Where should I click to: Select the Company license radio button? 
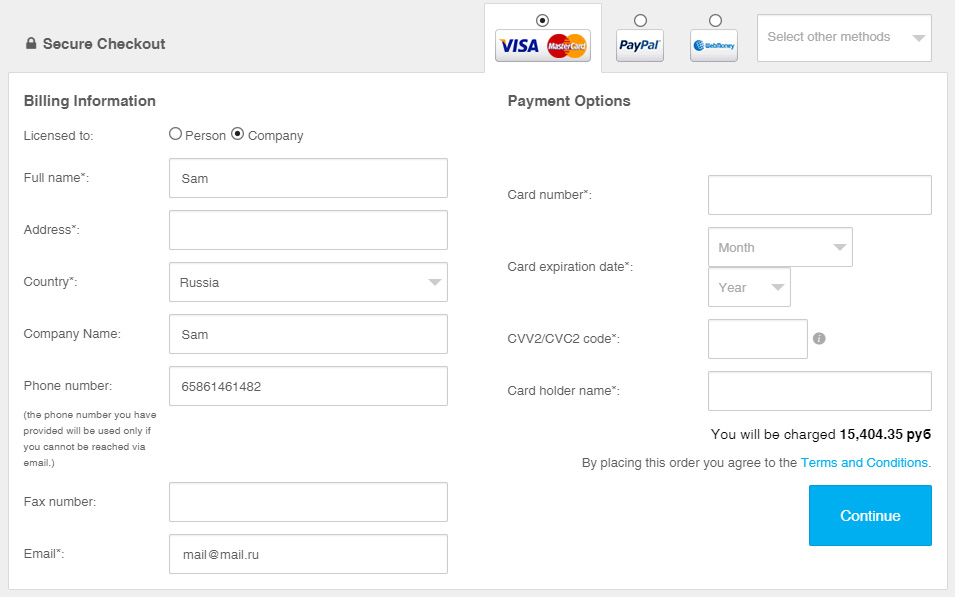coord(238,134)
